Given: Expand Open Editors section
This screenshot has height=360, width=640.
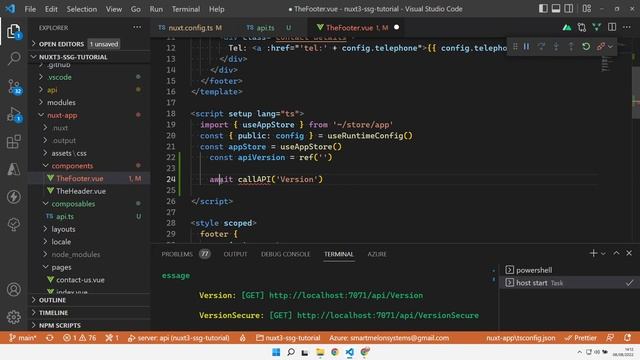Looking at the screenshot, I should tap(89, 44).
